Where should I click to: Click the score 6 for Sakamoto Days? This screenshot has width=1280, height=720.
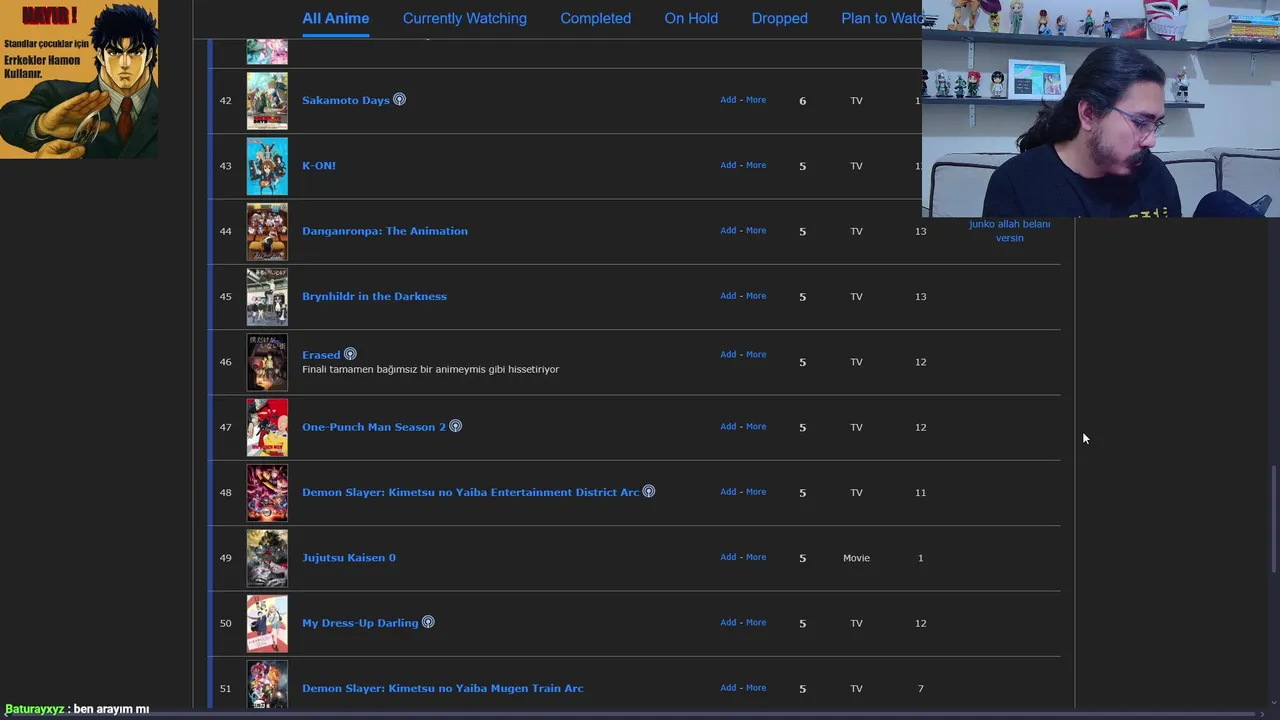coord(802,101)
